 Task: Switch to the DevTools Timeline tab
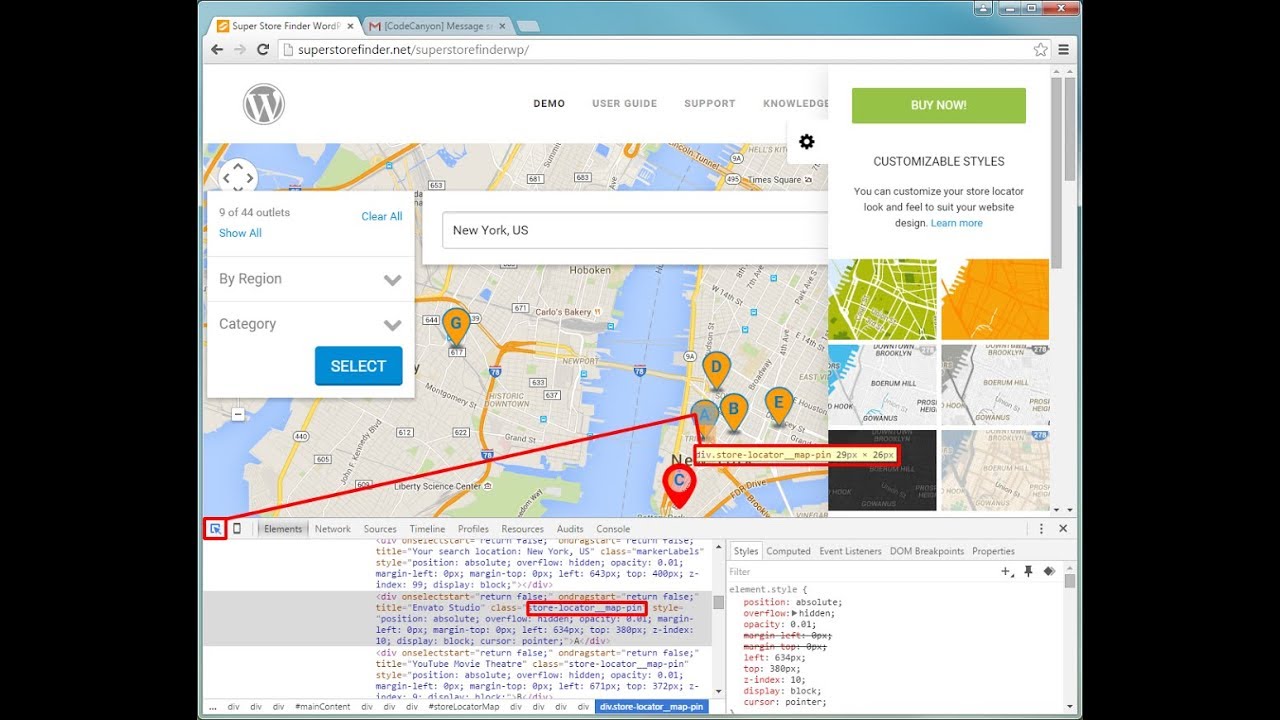tap(427, 529)
